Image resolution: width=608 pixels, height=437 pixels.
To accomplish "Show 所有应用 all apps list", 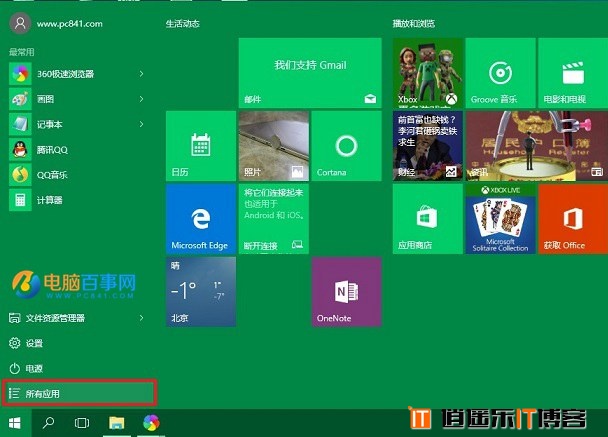I will coord(79,394).
